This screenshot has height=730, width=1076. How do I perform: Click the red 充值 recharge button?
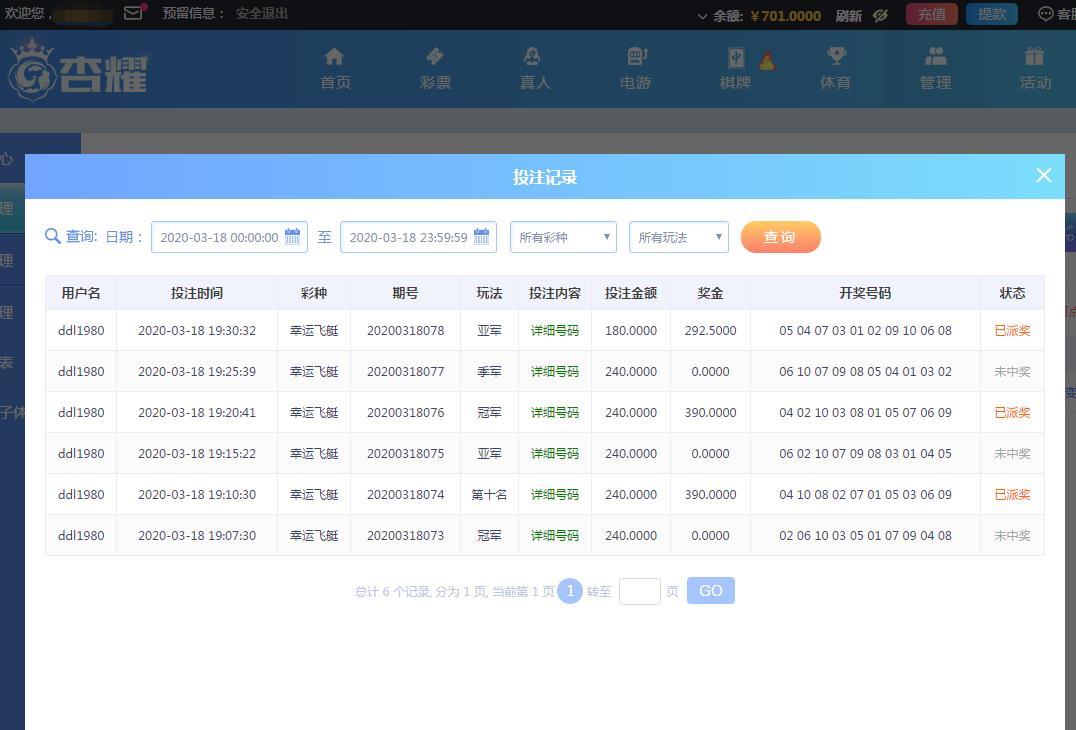[x=931, y=14]
